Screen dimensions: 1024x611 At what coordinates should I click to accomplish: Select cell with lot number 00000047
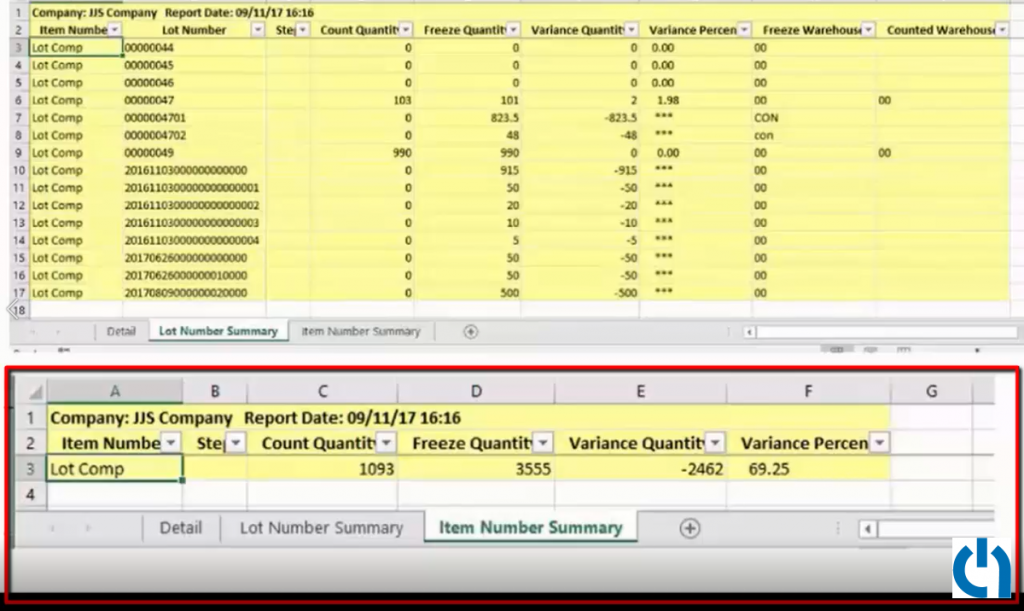tap(194, 101)
